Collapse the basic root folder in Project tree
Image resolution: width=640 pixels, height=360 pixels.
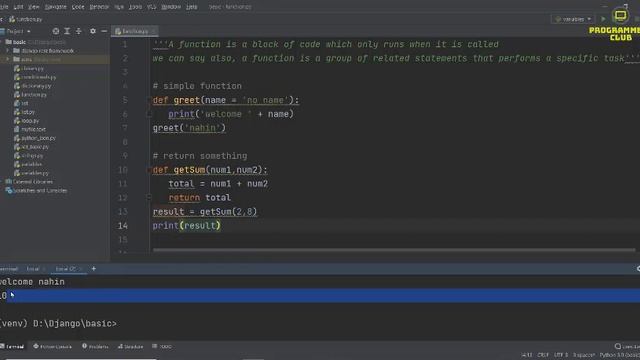point(1,42)
